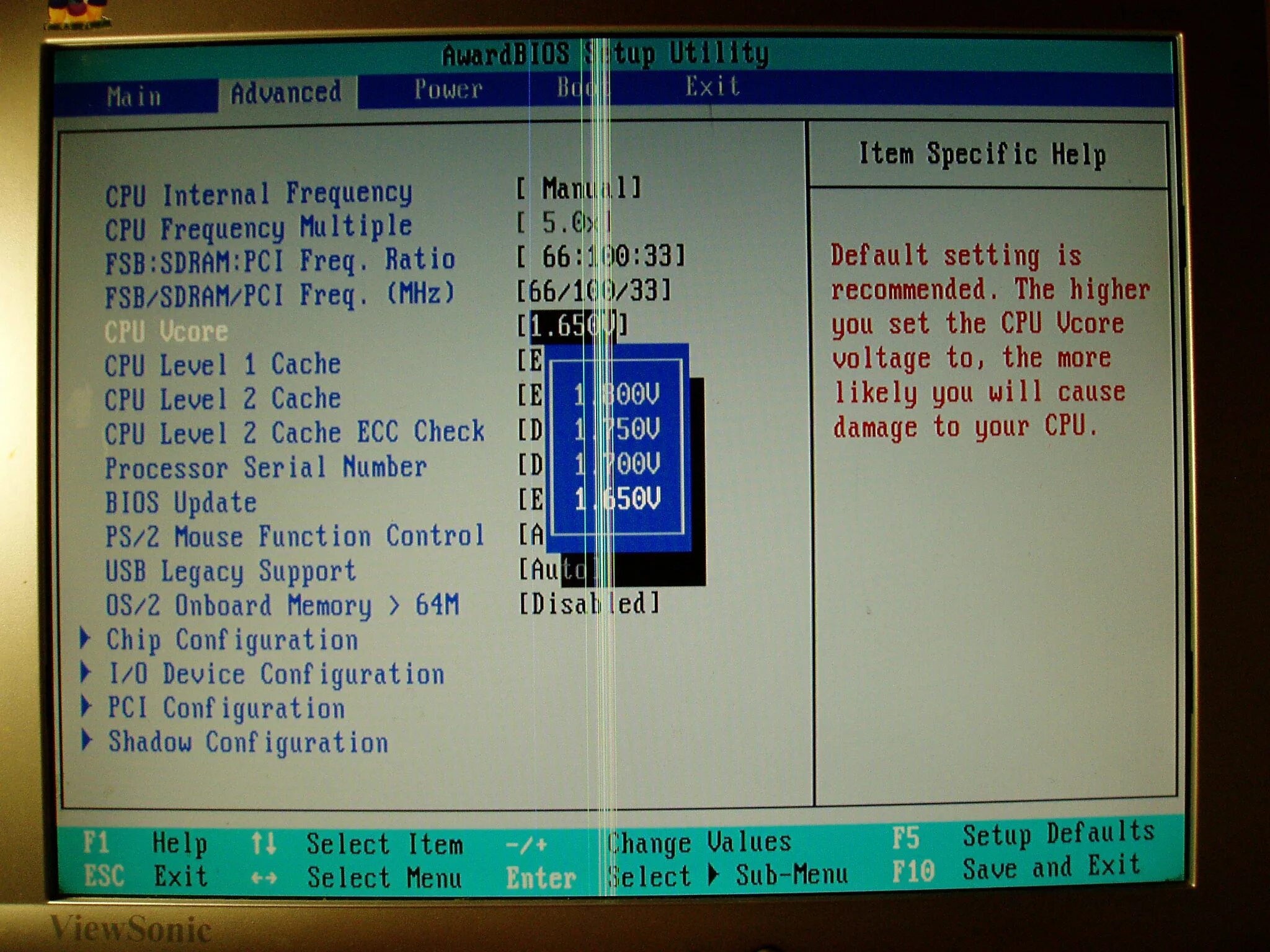
Task: Expand the Shadow Configuration submenu arrow
Action: [86, 740]
